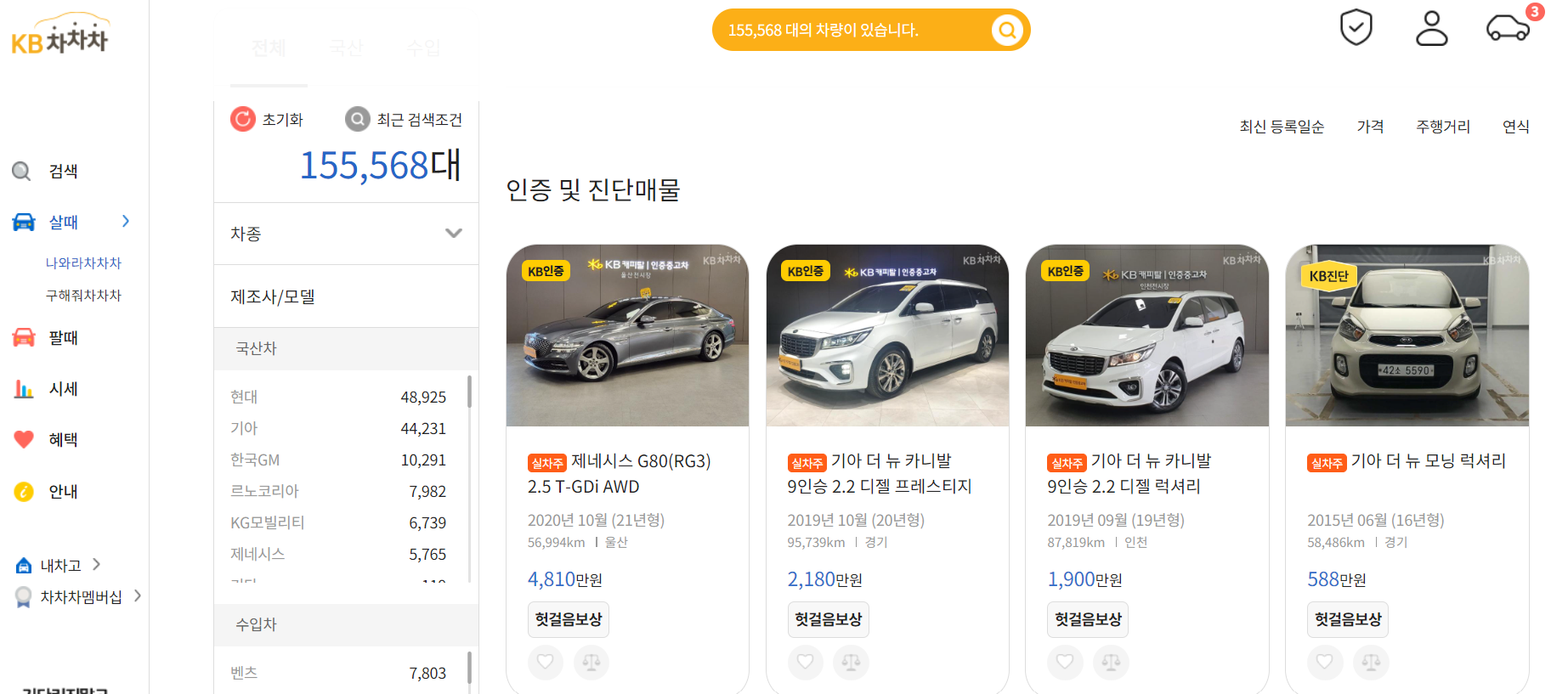Open the recently viewed cars icon
The image size is (1568, 694).
pyautogui.click(x=1508, y=28)
